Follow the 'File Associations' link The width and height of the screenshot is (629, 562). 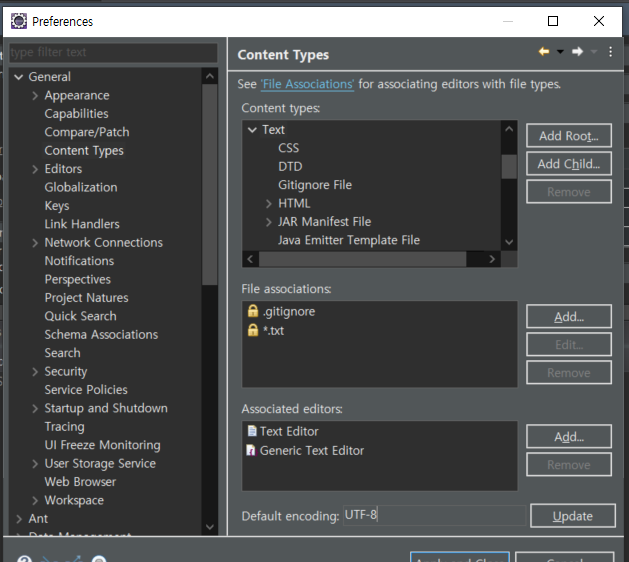(x=307, y=84)
